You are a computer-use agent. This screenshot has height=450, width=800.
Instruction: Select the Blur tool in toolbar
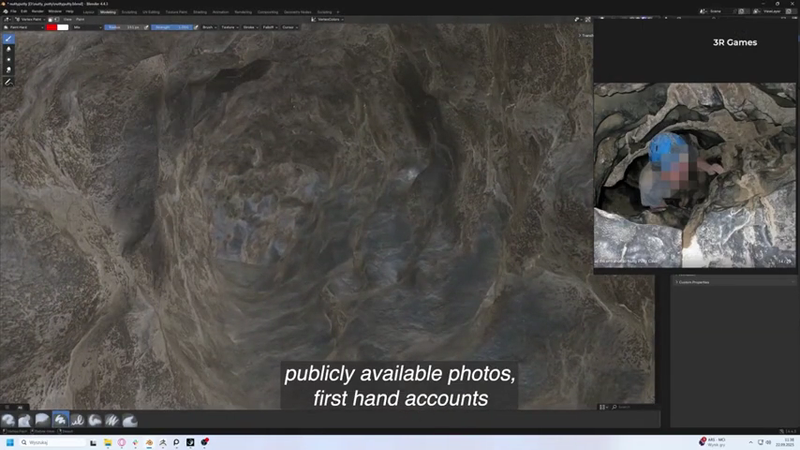(x=8, y=49)
